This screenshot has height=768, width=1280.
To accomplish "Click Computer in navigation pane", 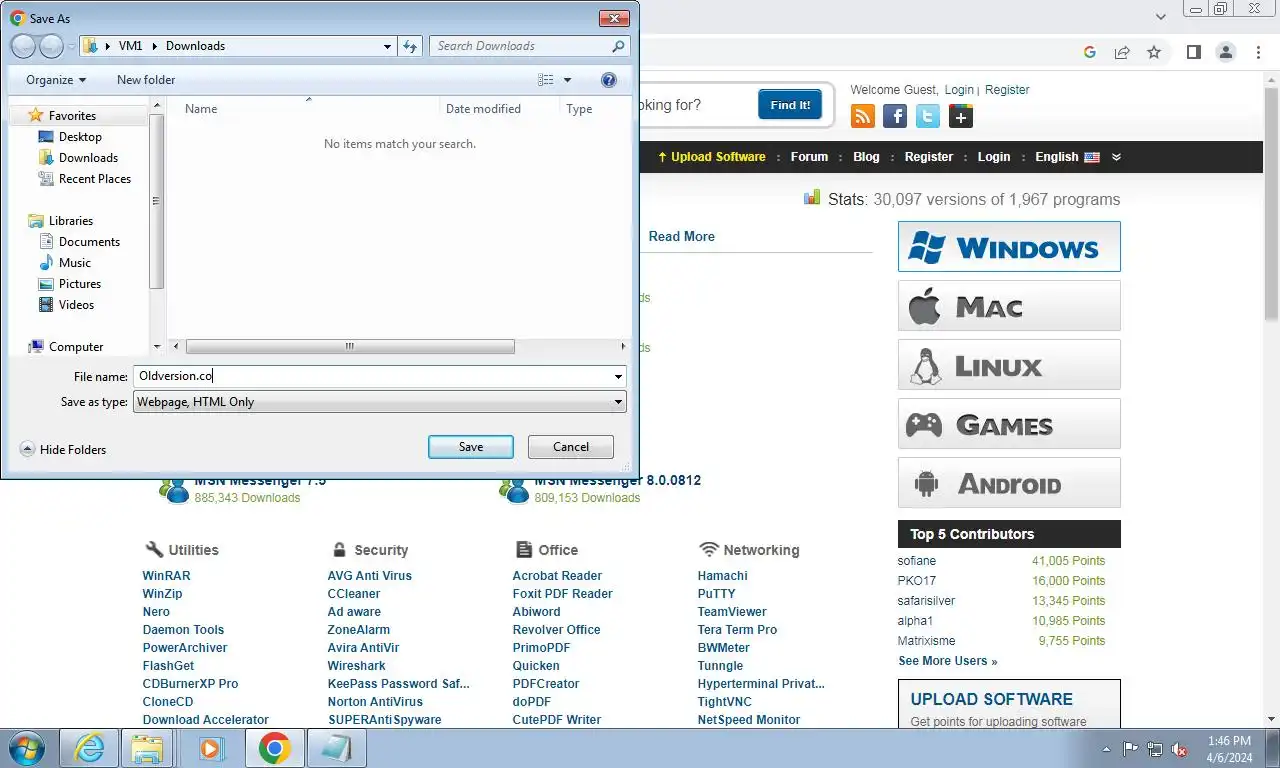I will pyautogui.click(x=76, y=347).
